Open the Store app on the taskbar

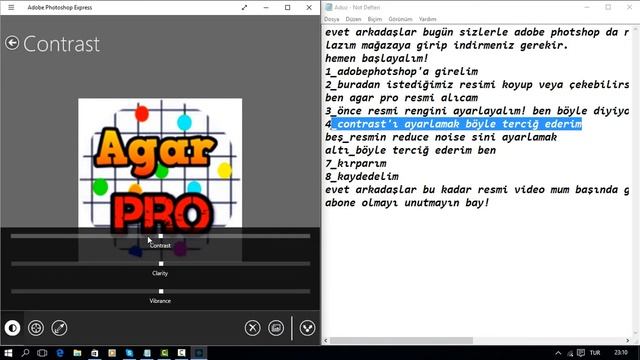95,353
